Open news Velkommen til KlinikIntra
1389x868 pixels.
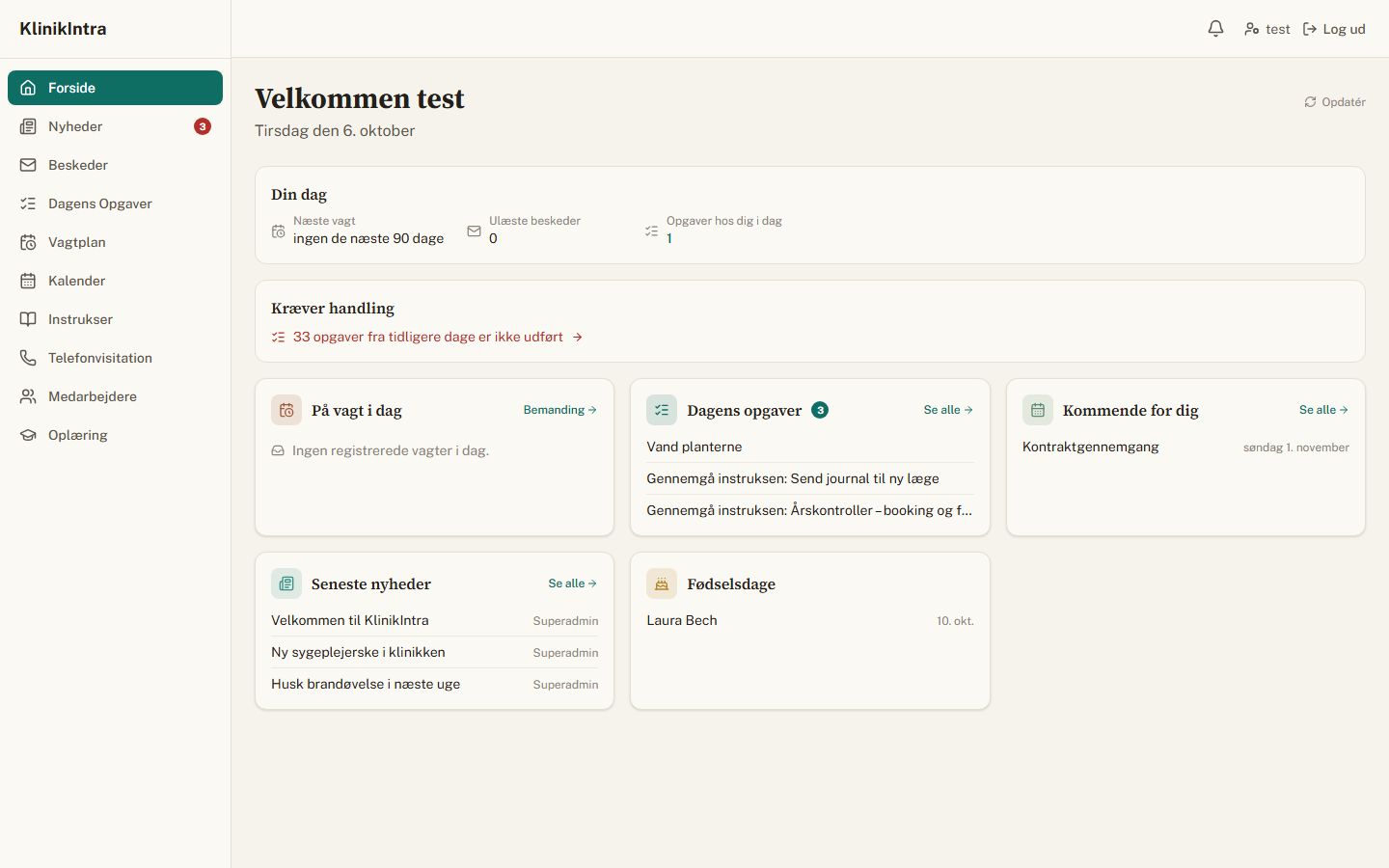pos(435,620)
